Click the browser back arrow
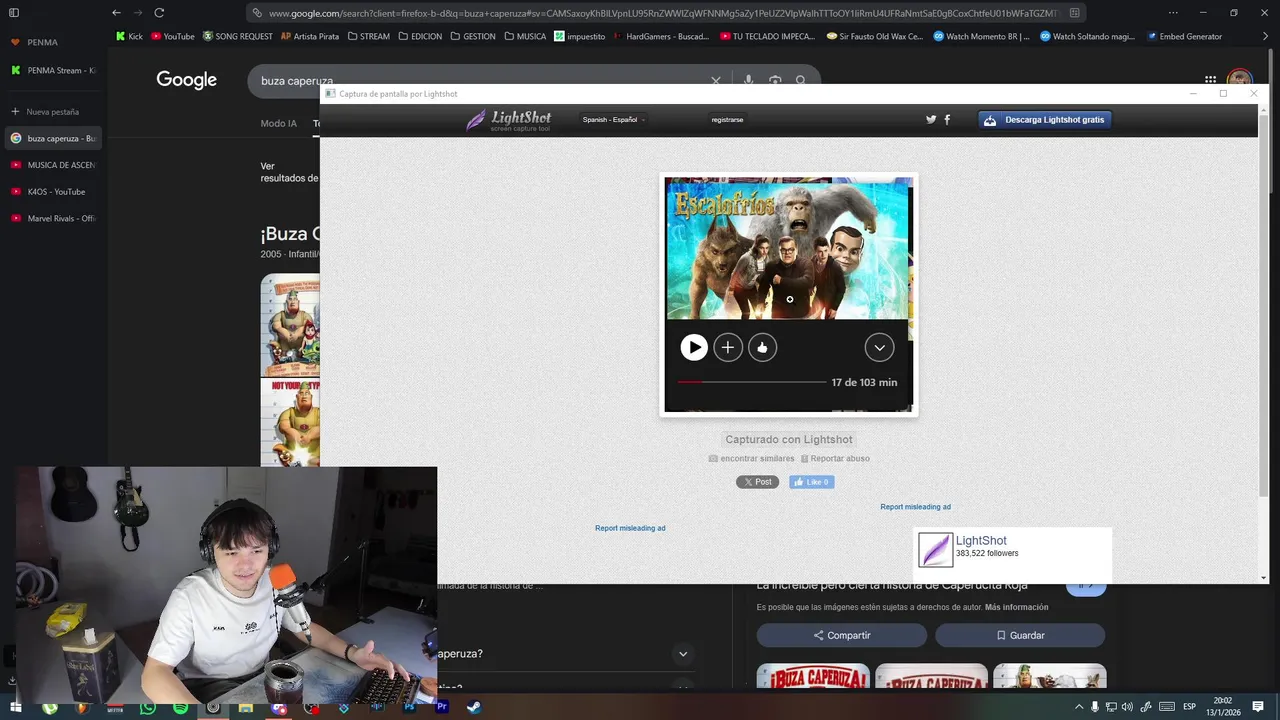 click(116, 13)
